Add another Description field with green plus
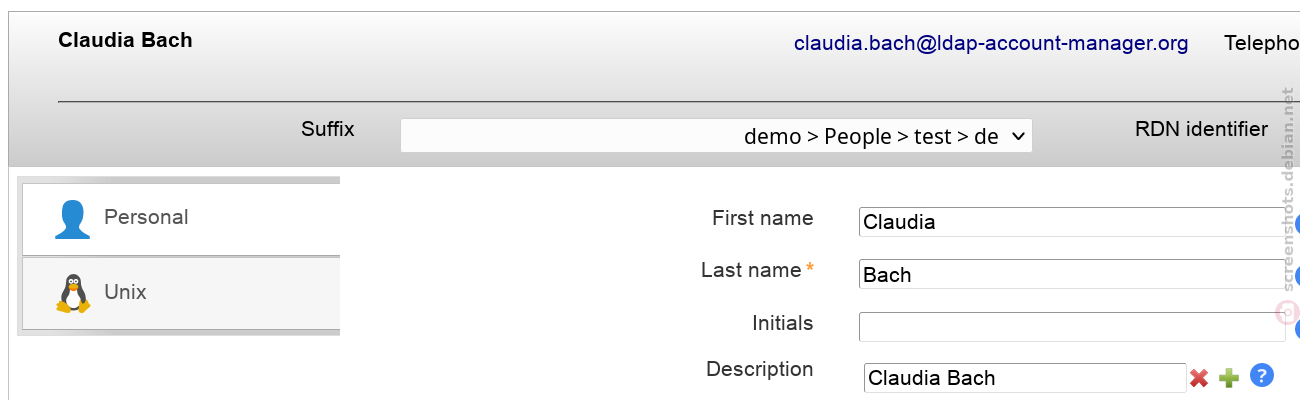The image size is (1300, 400). pyautogui.click(x=1229, y=378)
